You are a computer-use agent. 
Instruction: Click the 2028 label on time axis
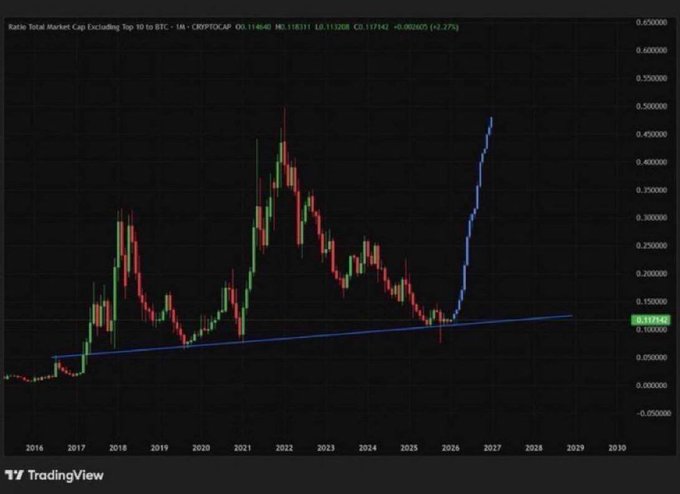534,448
